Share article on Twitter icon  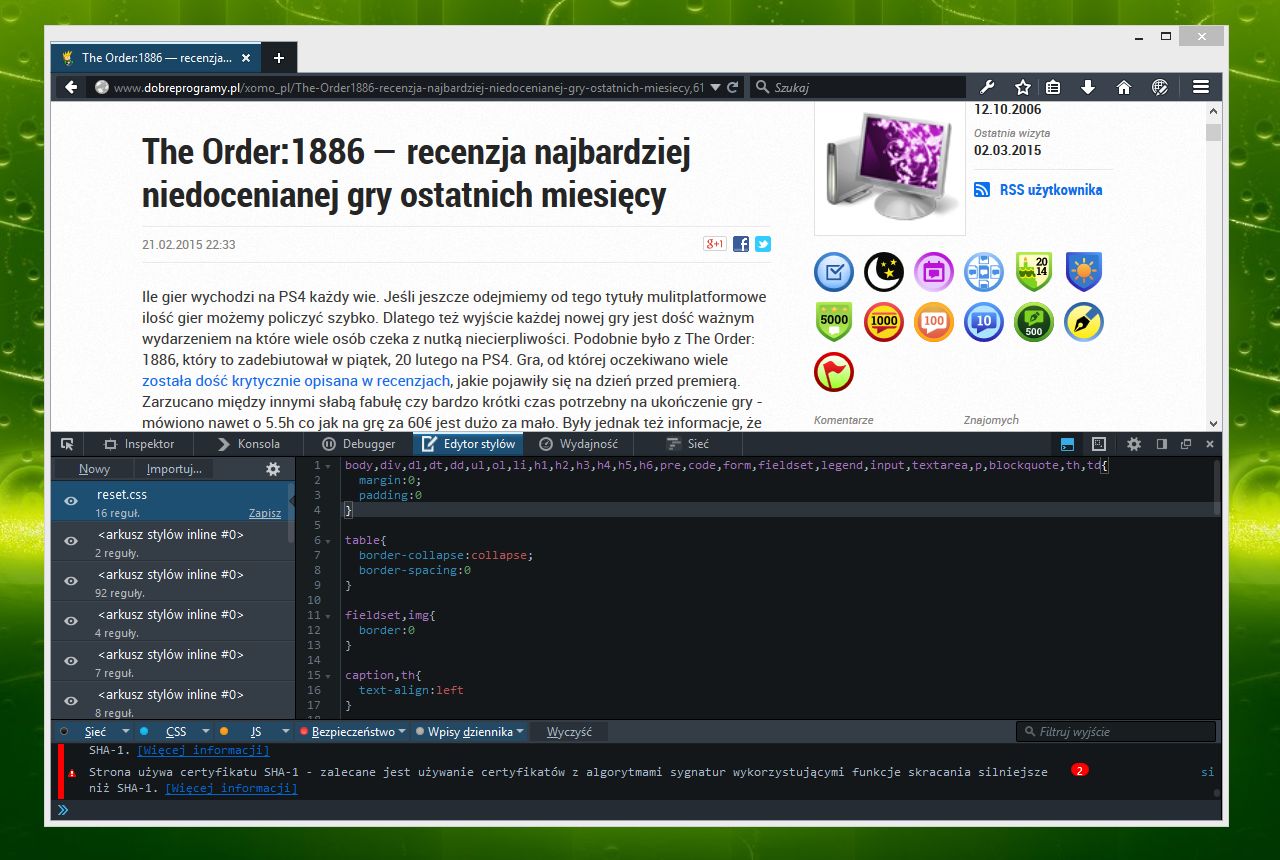click(762, 243)
